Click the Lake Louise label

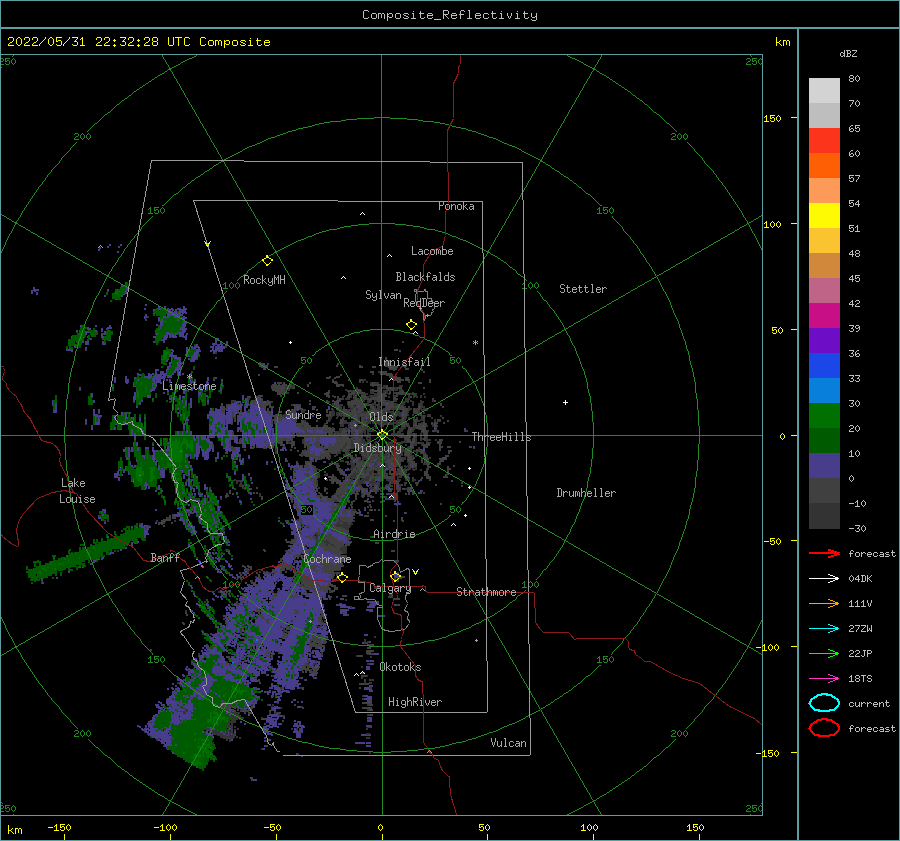tap(77, 491)
